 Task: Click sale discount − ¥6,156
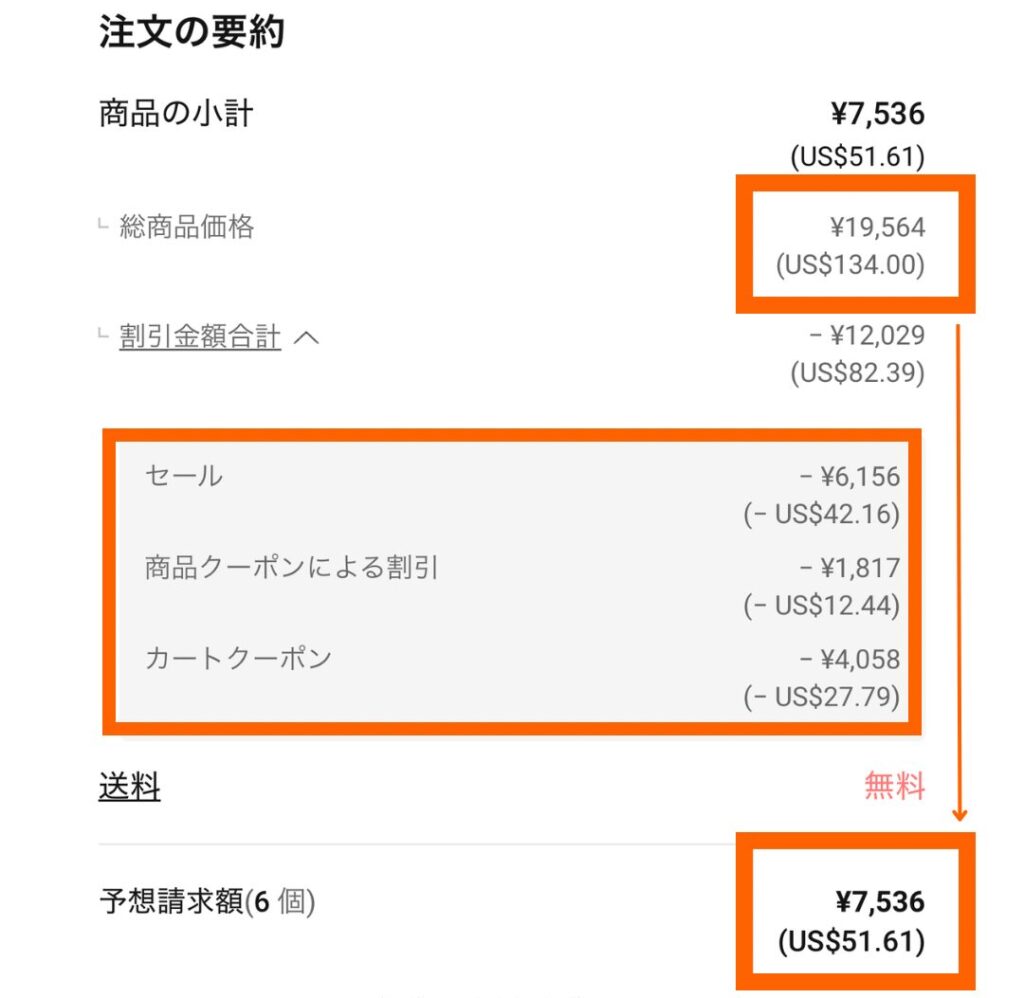point(849,477)
